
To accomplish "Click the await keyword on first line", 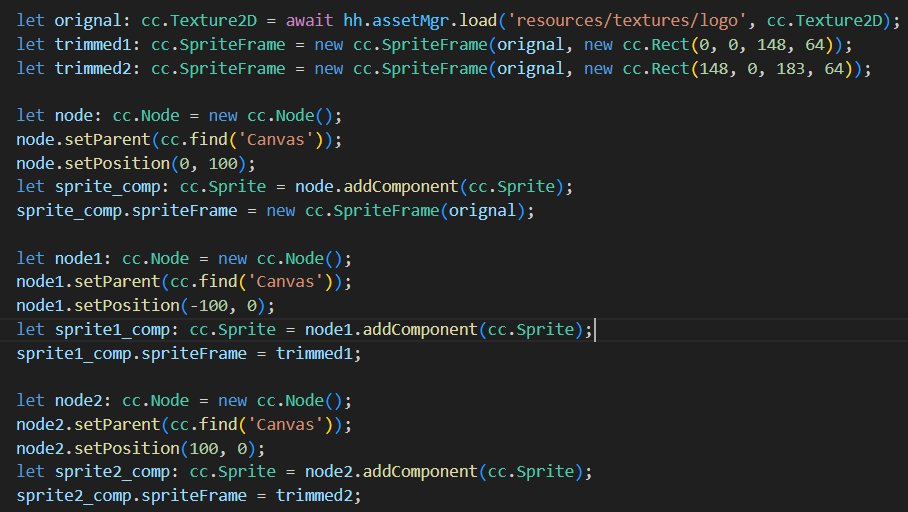I will point(309,21).
